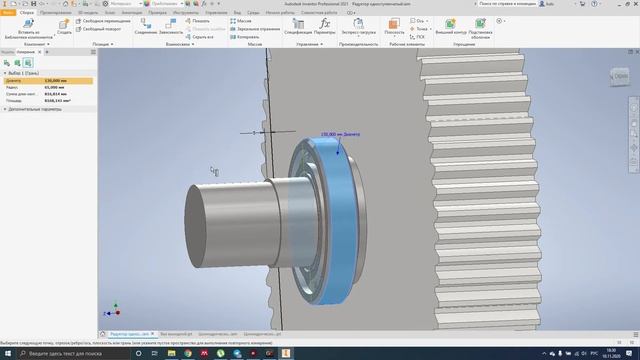This screenshot has width=640, height=360.
Task: Select Свободный поворот tool
Action: [x=98, y=29]
